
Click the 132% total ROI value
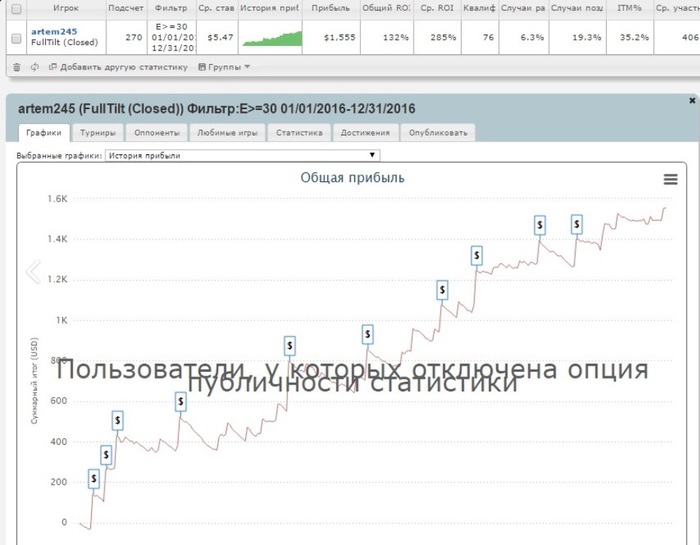[396, 37]
